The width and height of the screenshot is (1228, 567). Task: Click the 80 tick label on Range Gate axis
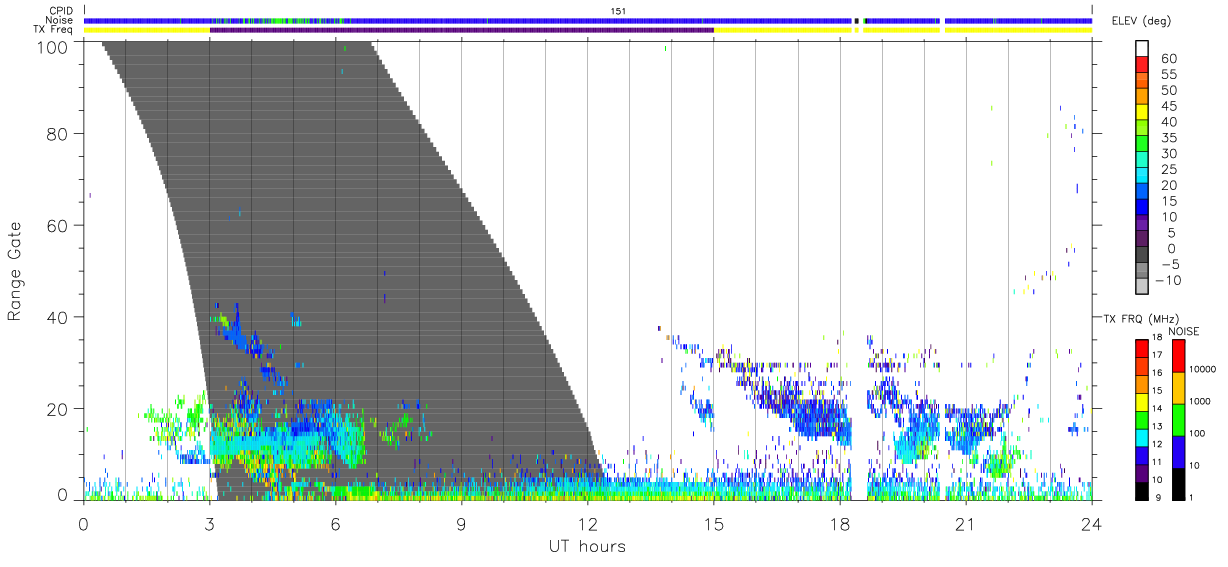click(x=59, y=134)
